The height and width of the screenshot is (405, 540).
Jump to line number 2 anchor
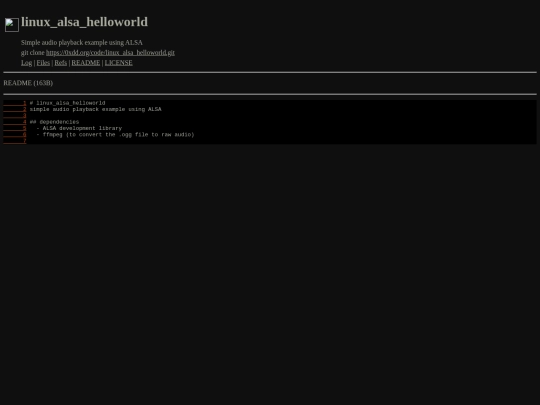tap(15, 109)
